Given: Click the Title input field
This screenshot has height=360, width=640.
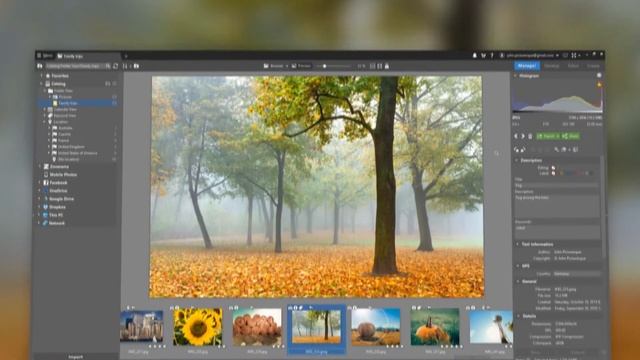Looking at the screenshot, I should point(557,185).
